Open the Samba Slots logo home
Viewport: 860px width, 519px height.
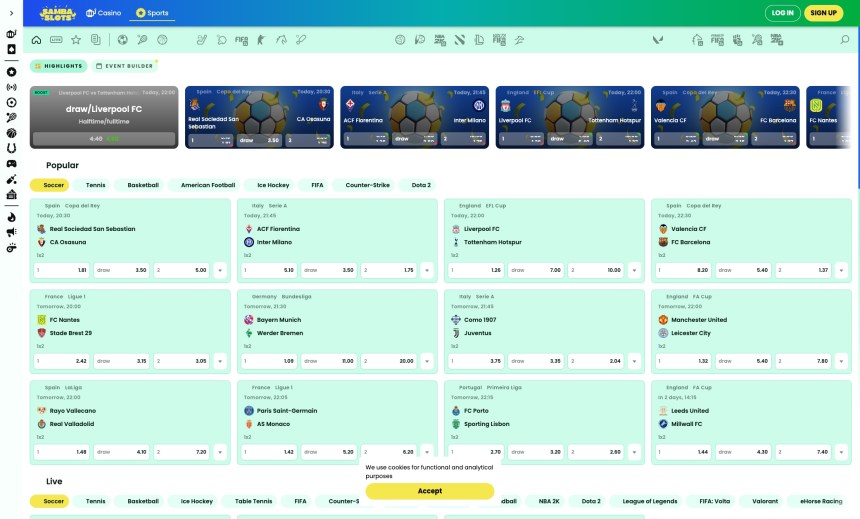[x=58, y=13]
